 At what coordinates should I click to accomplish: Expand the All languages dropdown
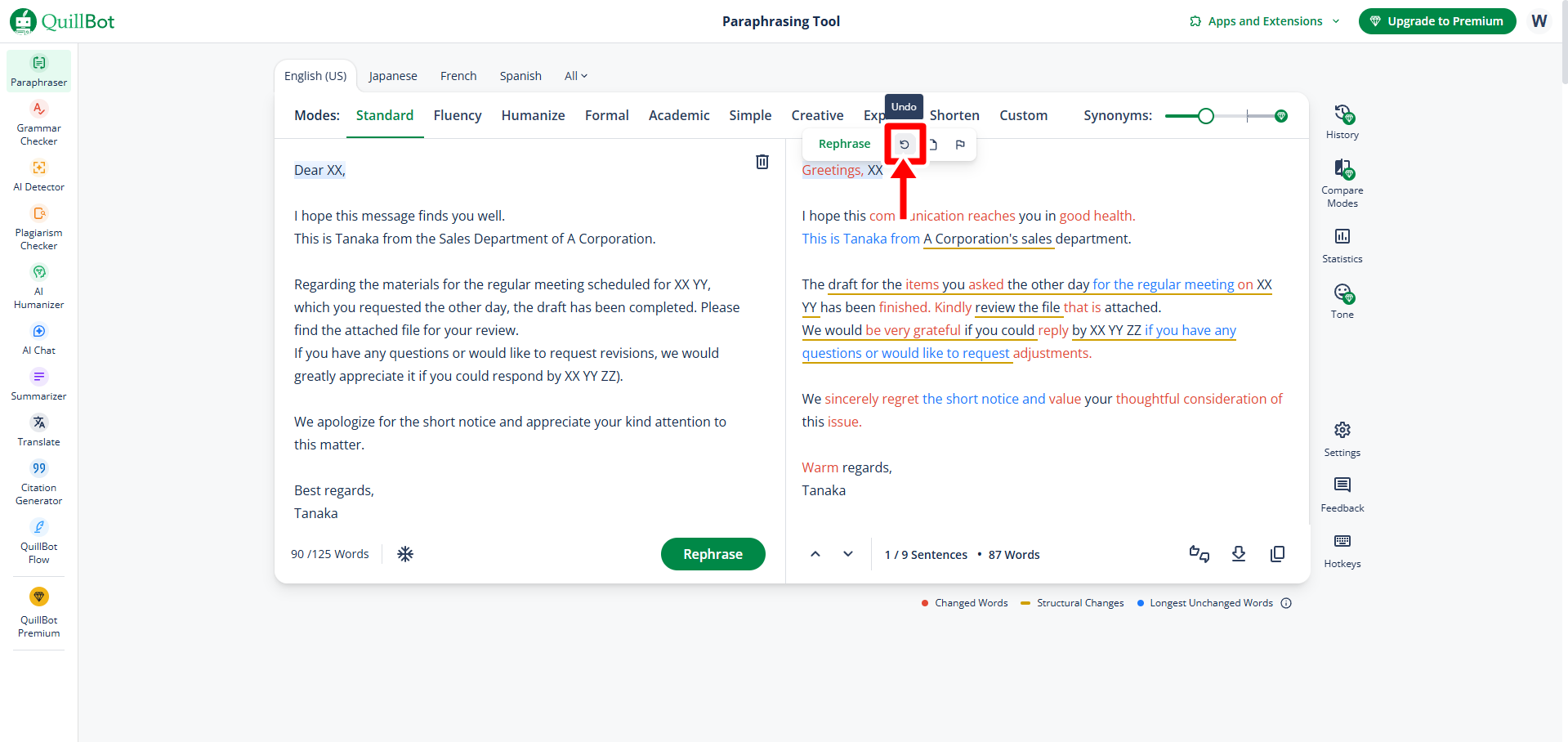[576, 76]
